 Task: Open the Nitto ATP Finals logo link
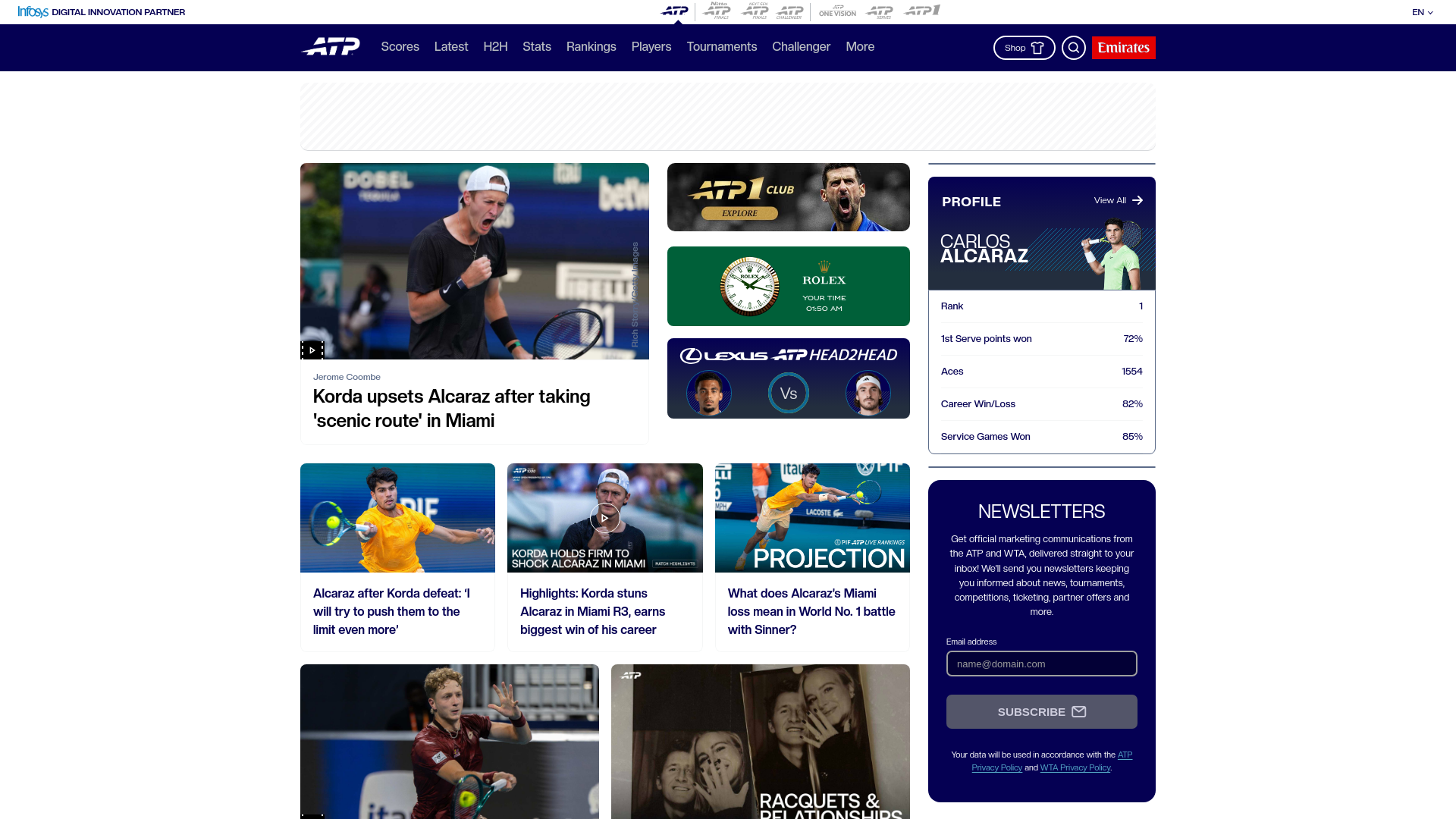coord(717,11)
